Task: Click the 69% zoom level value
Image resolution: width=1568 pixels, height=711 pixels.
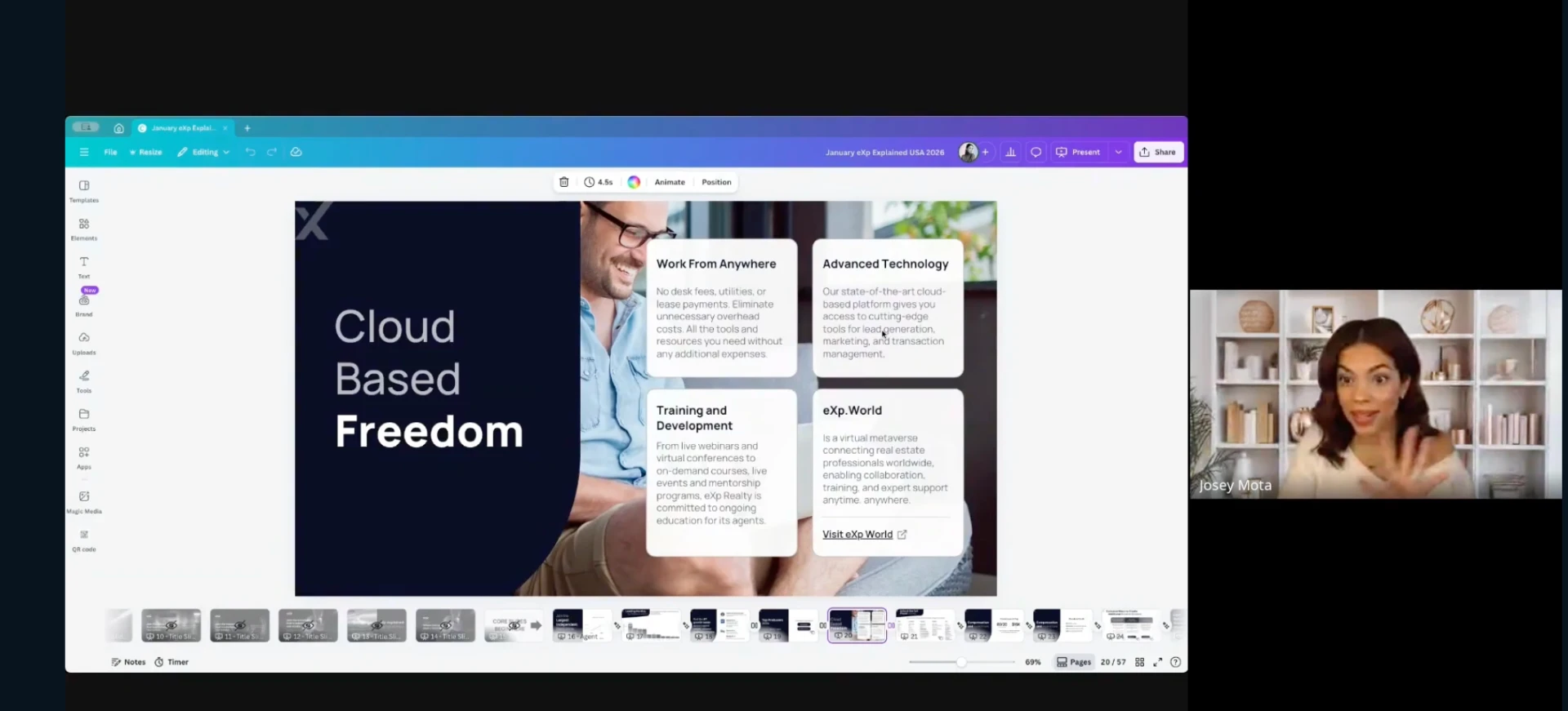Action: (x=1033, y=662)
